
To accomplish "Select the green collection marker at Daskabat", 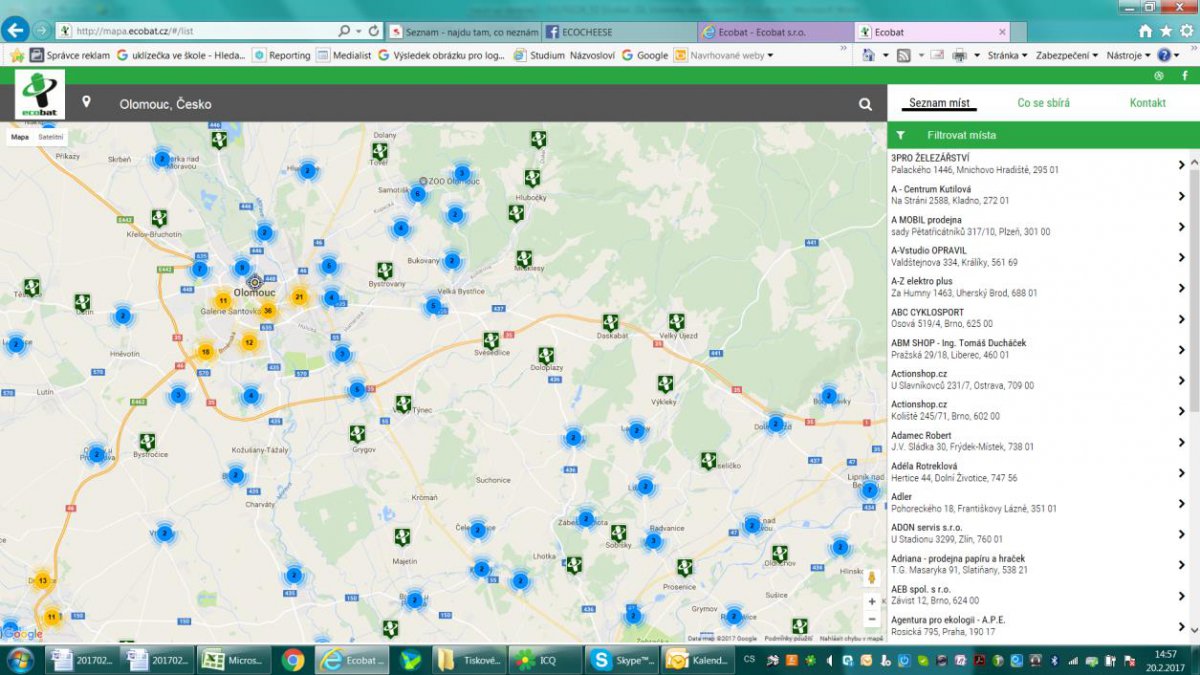I will point(610,322).
